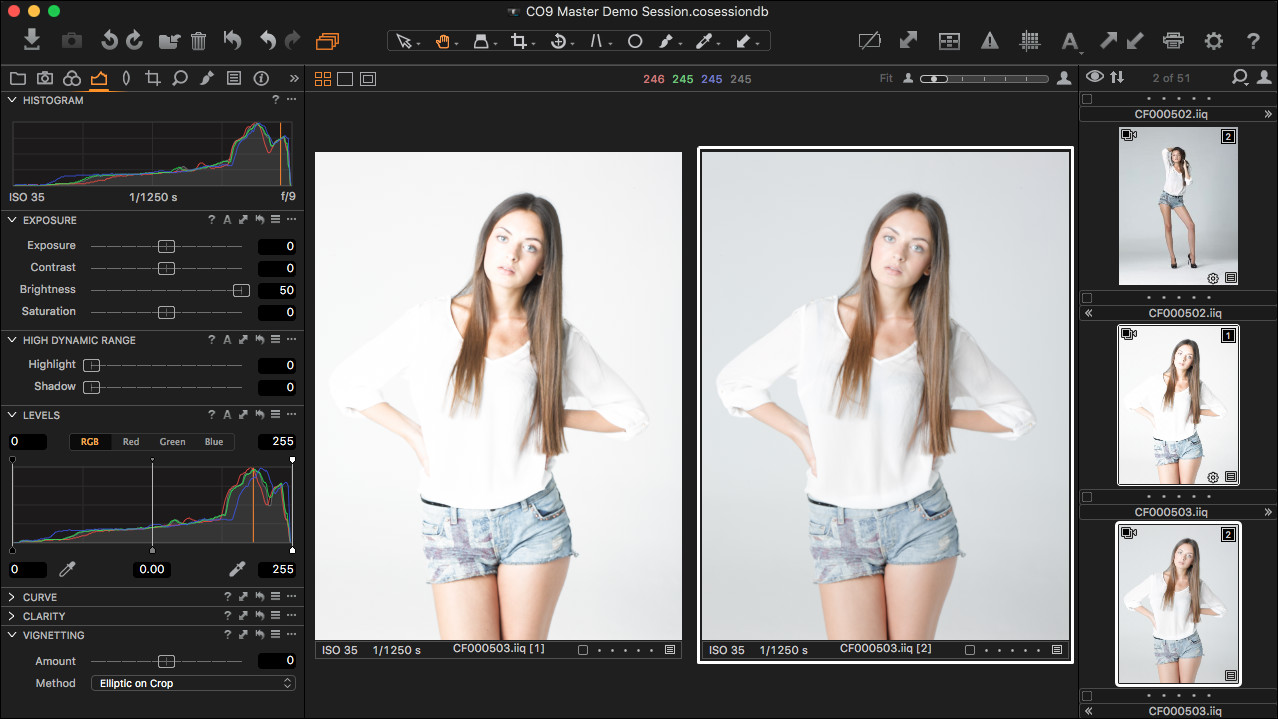1278x719 pixels.
Task: Adjust the Contrast slider handle
Action: coord(166,268)
